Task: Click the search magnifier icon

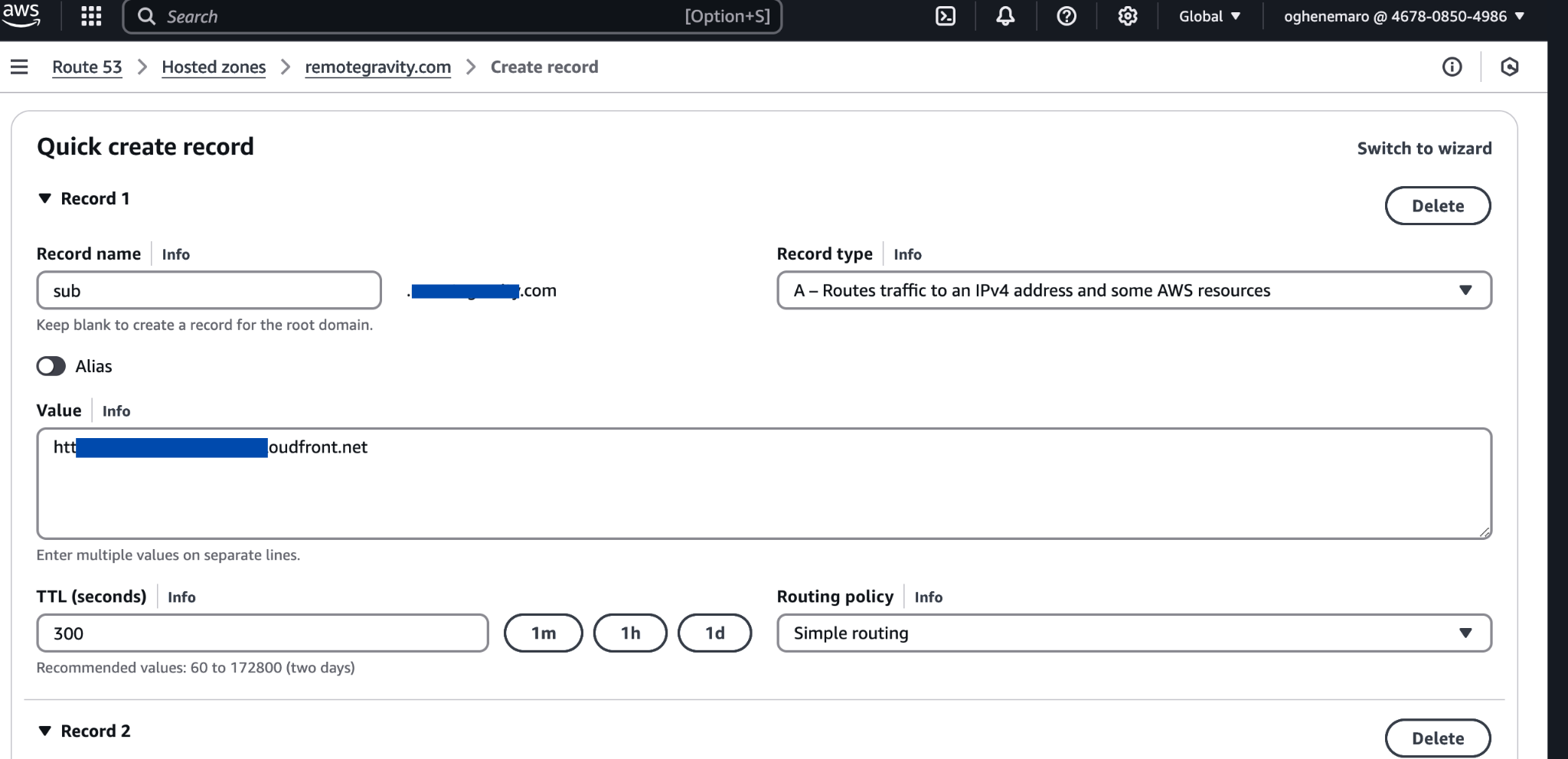Action: pyautogui.click(x=146, y=16)
